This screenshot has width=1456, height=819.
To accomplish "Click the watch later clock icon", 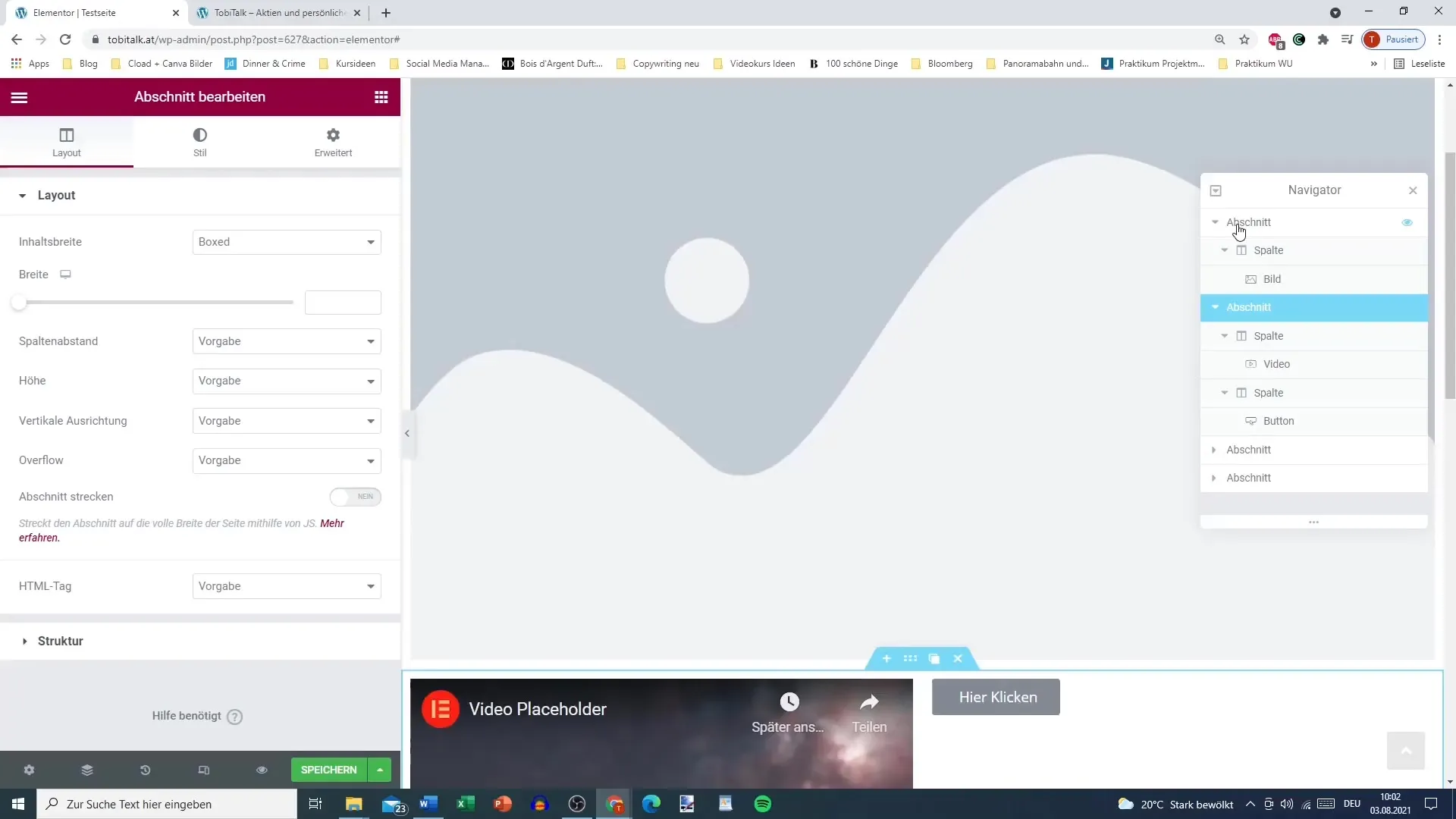I will 789,701.
